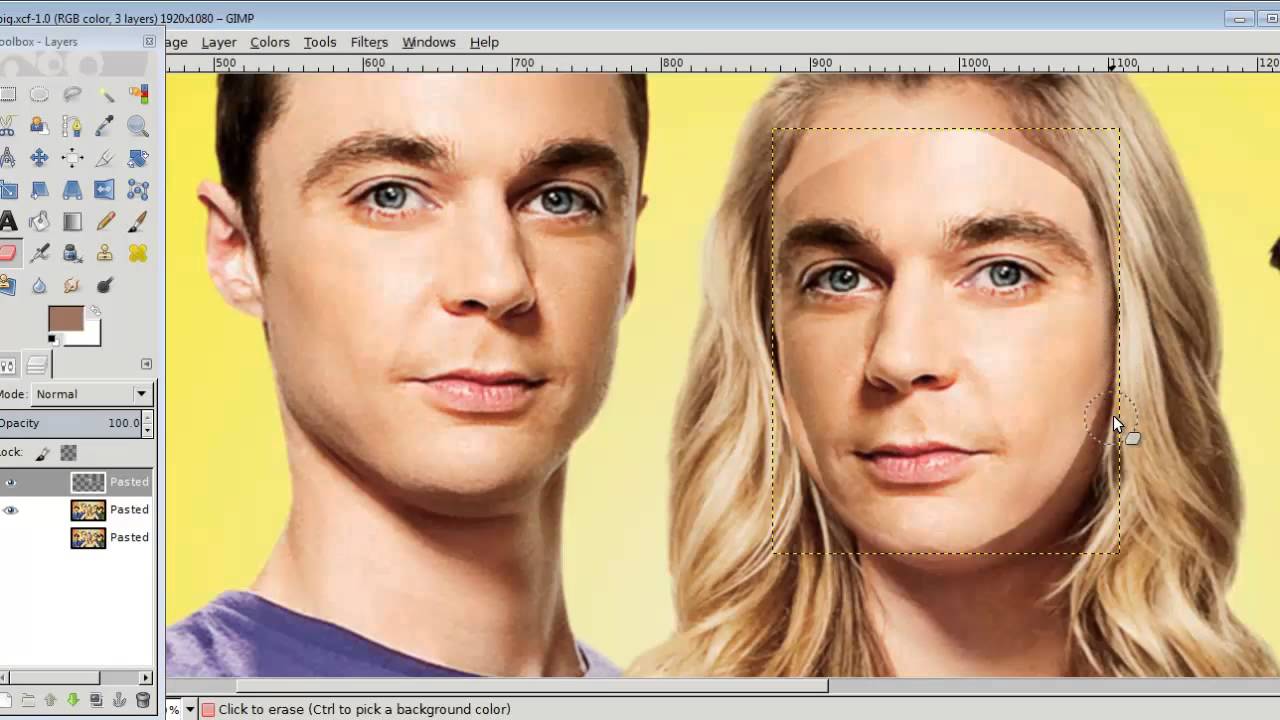This screenshot has height=720, width=1280.
Task: Open the Tools menu
Action: tap(320, 42)
